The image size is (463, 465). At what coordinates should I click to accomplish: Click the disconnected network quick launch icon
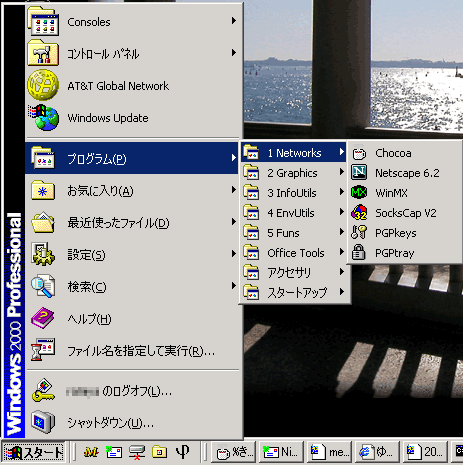[x=137, y=452]
